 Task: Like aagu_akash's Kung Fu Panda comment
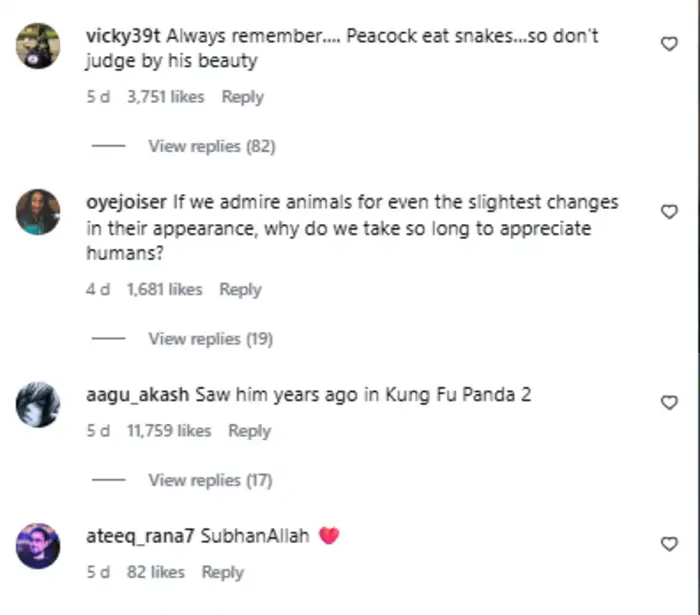(670, 402)
